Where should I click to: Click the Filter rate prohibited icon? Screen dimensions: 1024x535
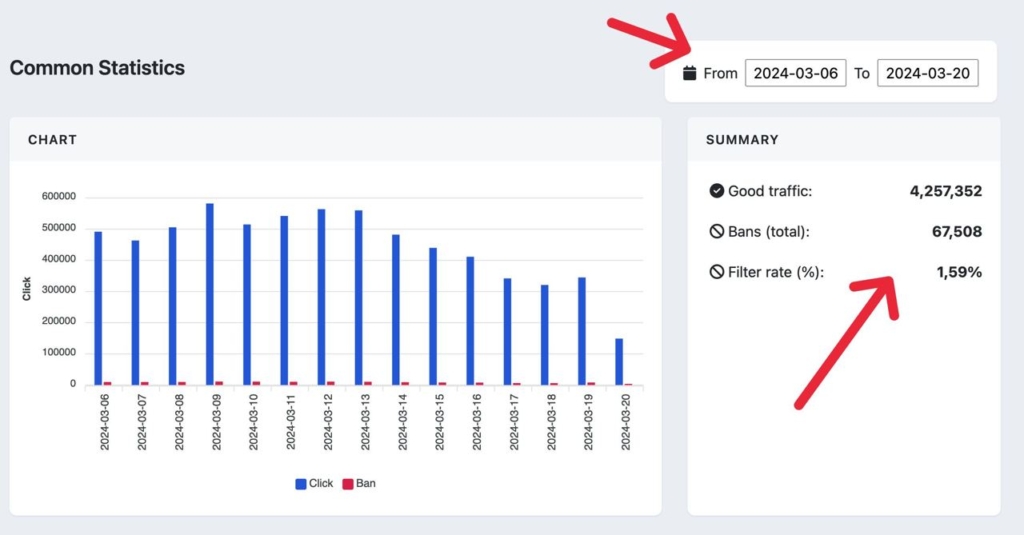[x=716, y=272]
